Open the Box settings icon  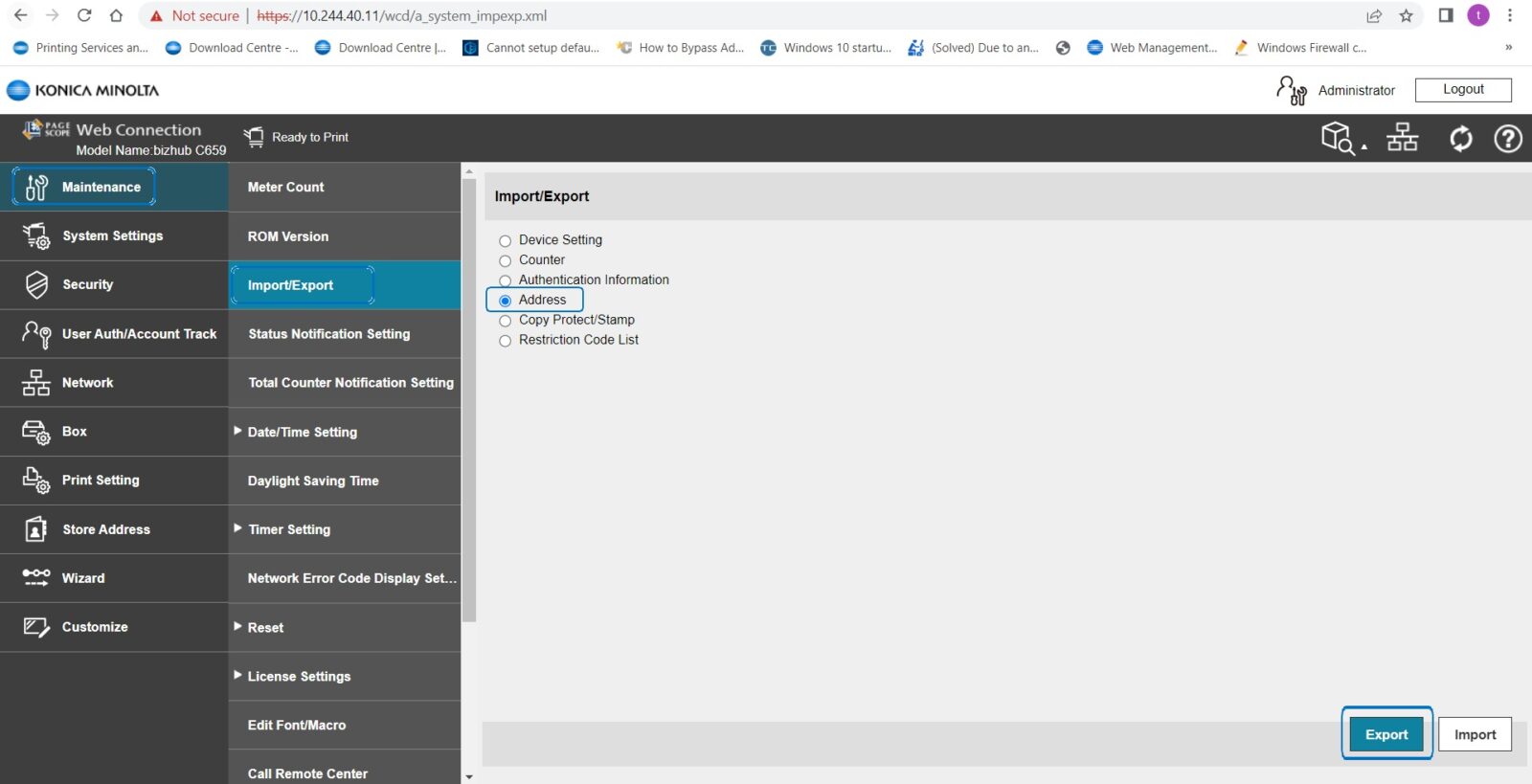coord(36,432)
